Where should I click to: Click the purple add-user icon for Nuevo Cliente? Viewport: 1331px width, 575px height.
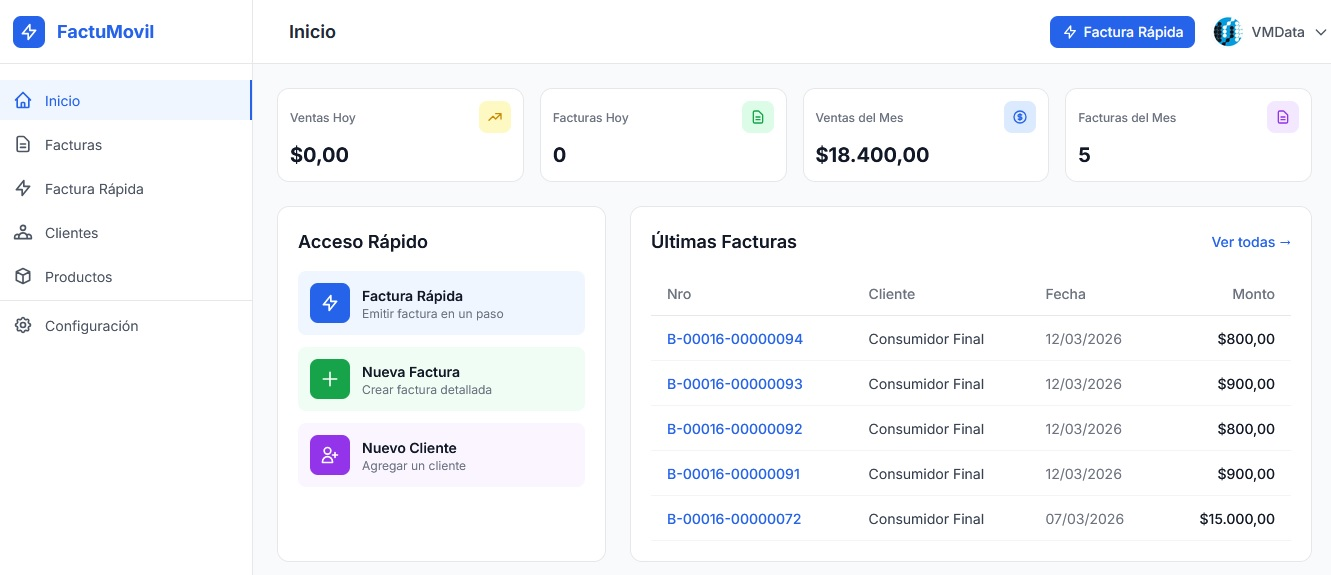330,455
